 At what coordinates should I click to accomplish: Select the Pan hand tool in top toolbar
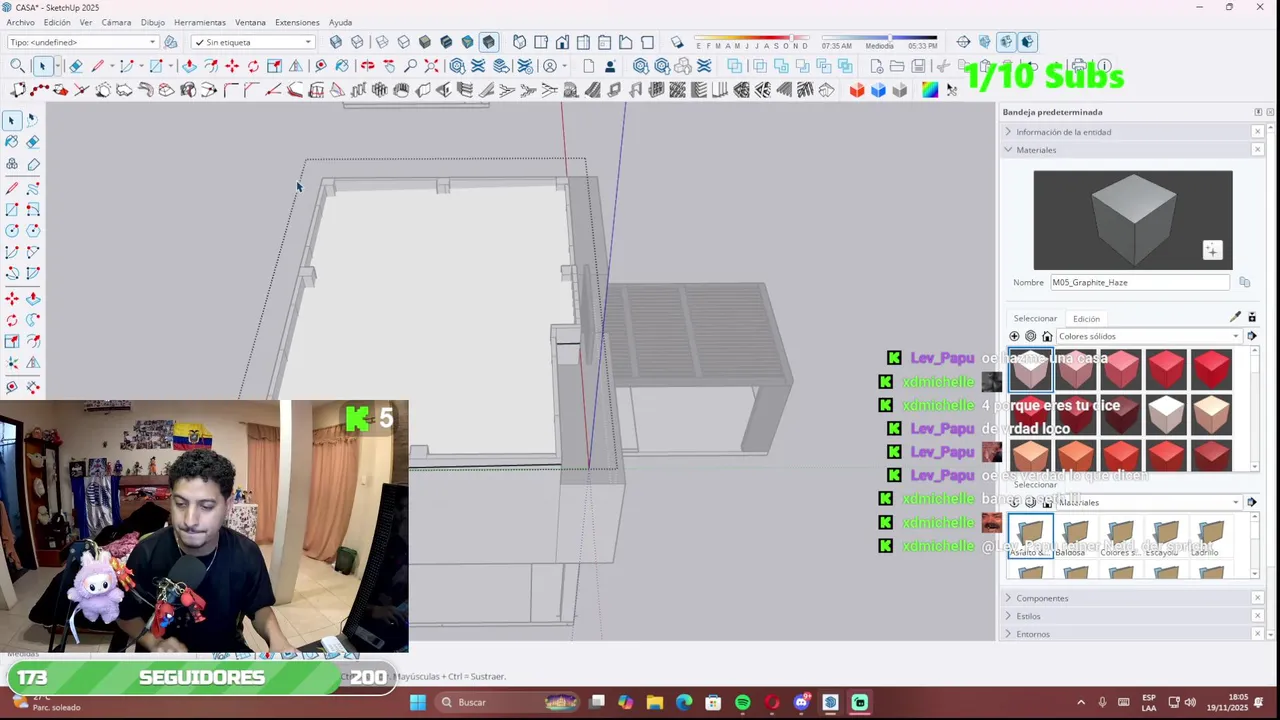[388, 66]
